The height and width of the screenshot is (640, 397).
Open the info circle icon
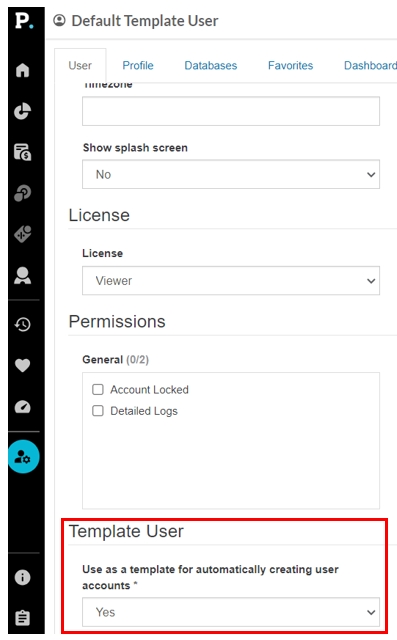[x=22, y=577]
